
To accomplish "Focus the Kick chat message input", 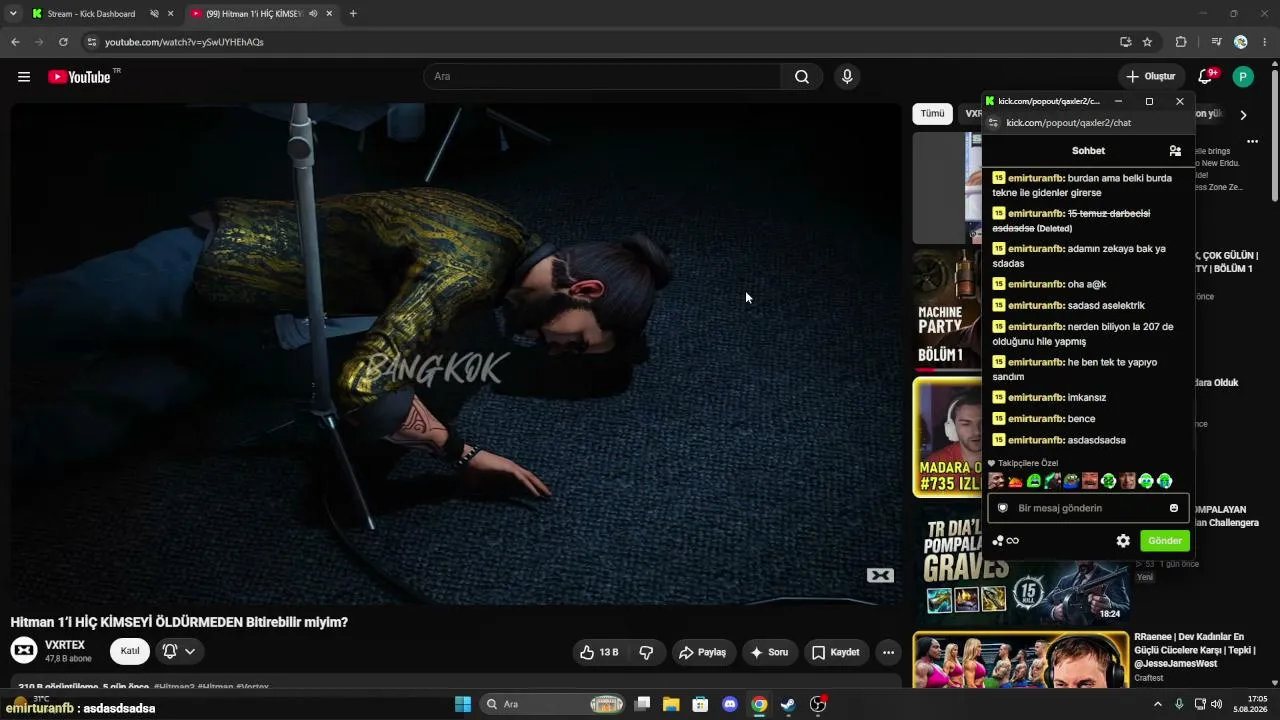I will pyautogui.click(x=1088, y=508).
